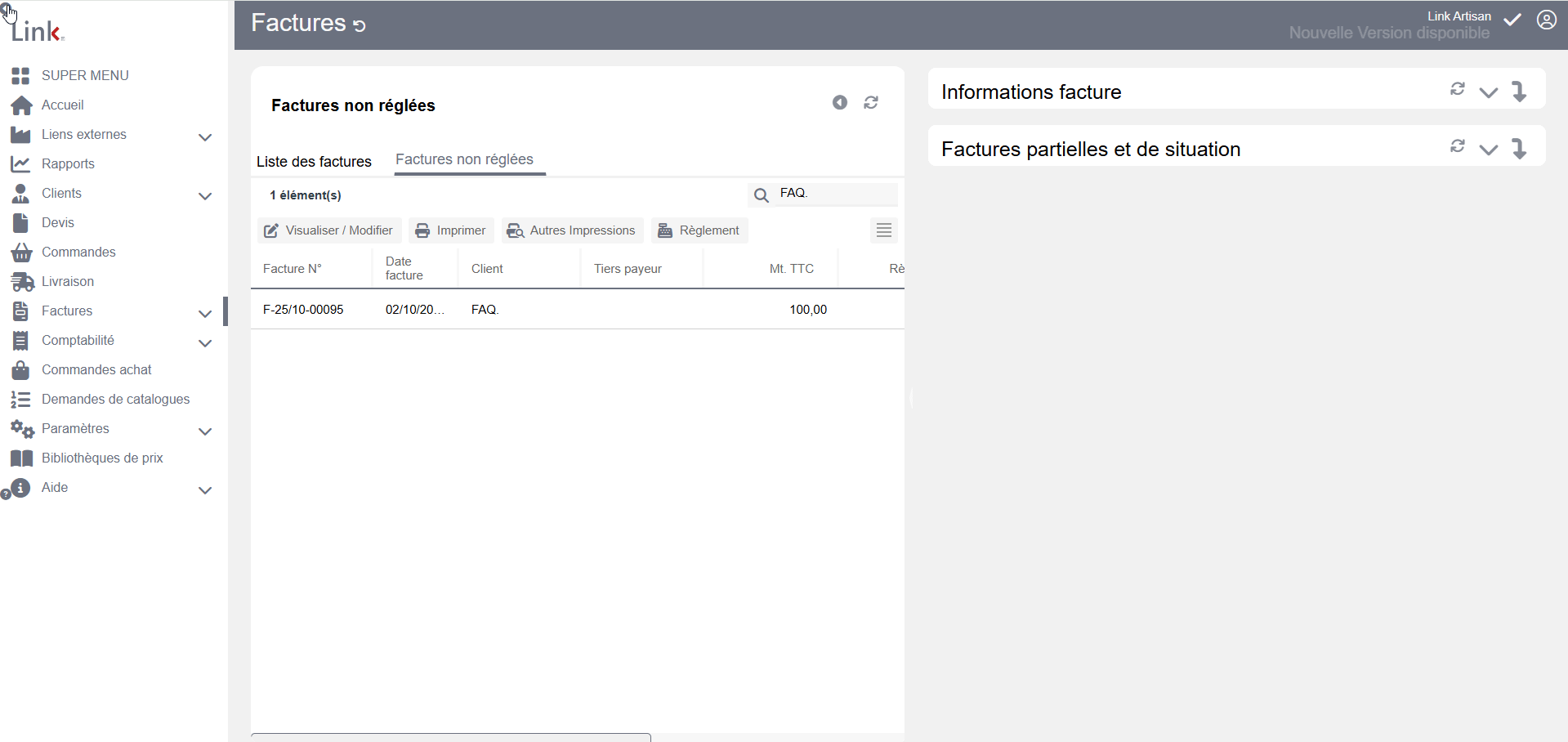Expand the Comptabilité submenu chevron
The height and width of the screenshot is (742, 1568).
coord(205,343)
